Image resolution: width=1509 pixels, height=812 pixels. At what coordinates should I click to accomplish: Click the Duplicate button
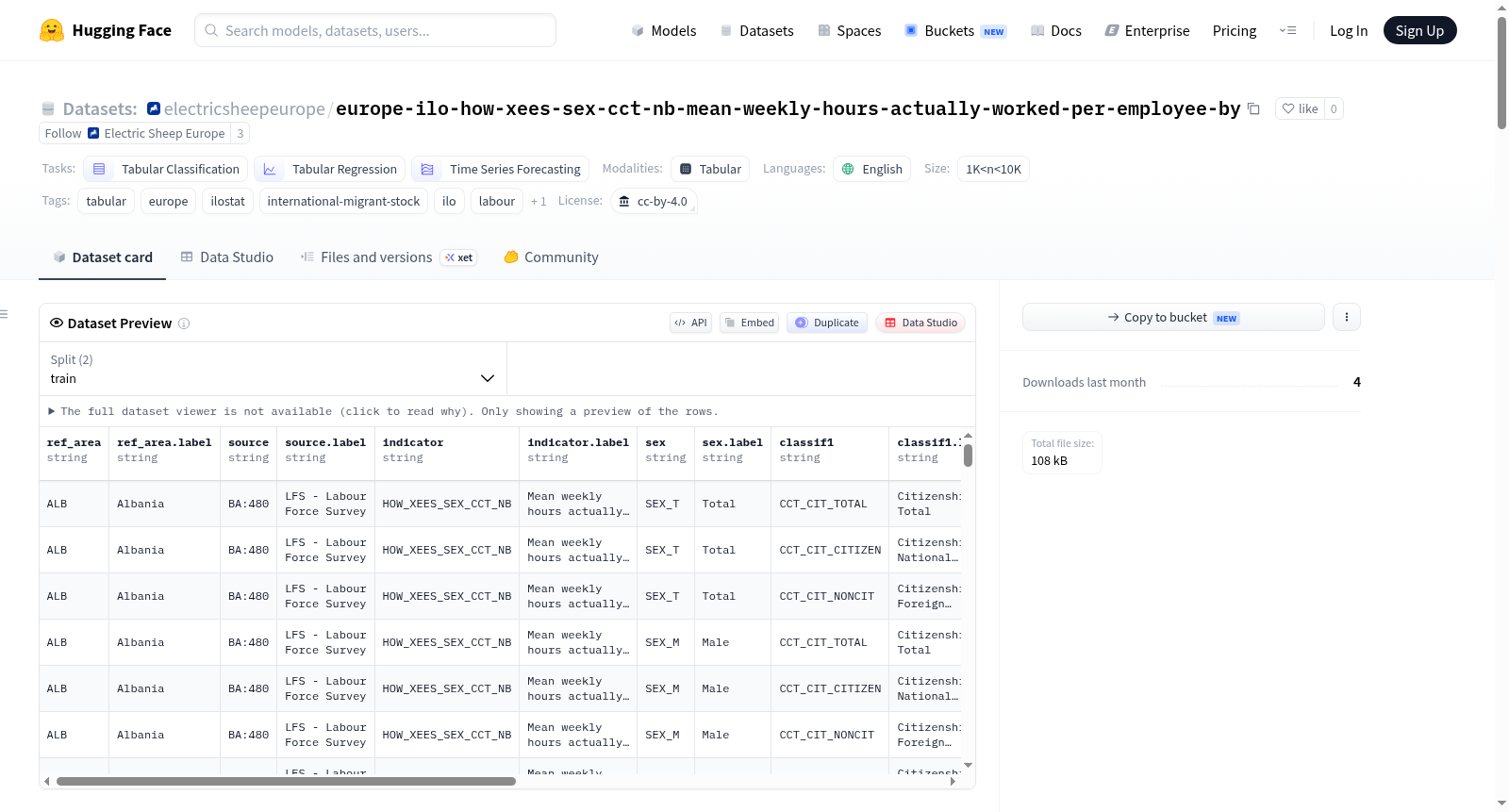coord(827,323)
